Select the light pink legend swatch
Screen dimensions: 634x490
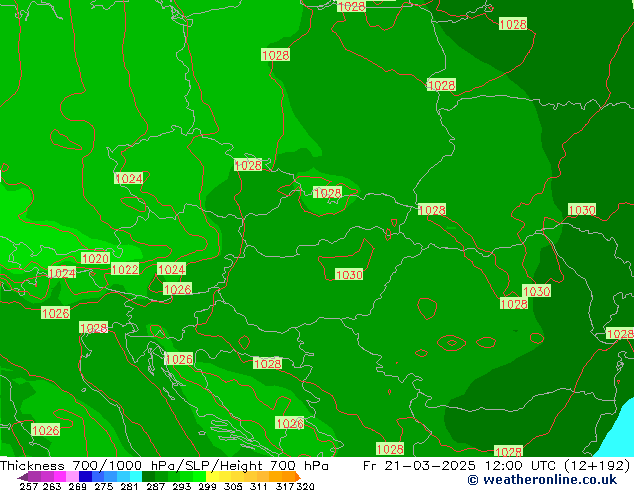[x=72, y=477]
